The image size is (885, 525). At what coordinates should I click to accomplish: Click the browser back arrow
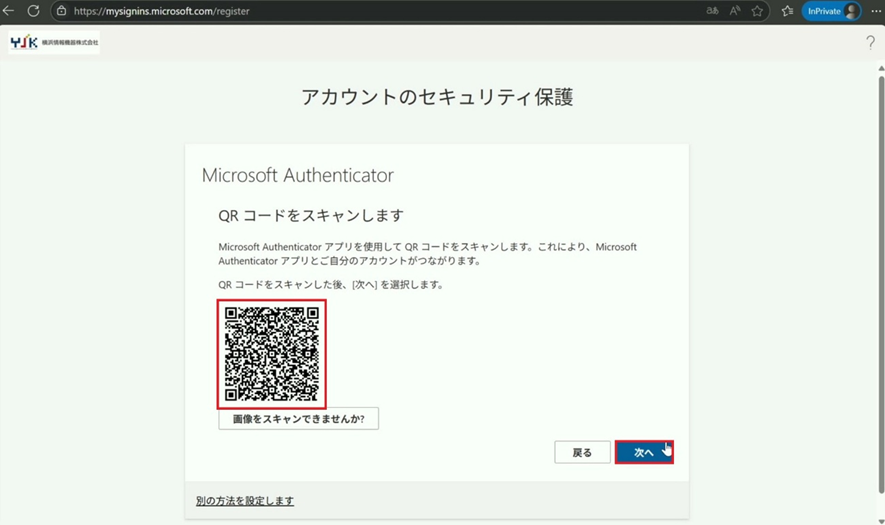click(9, 11)
